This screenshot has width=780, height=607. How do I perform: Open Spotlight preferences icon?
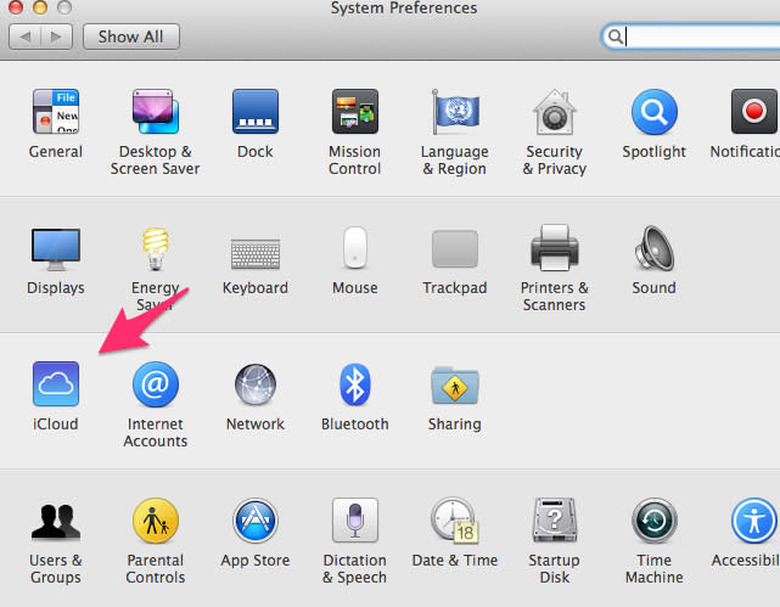[654, 111]
